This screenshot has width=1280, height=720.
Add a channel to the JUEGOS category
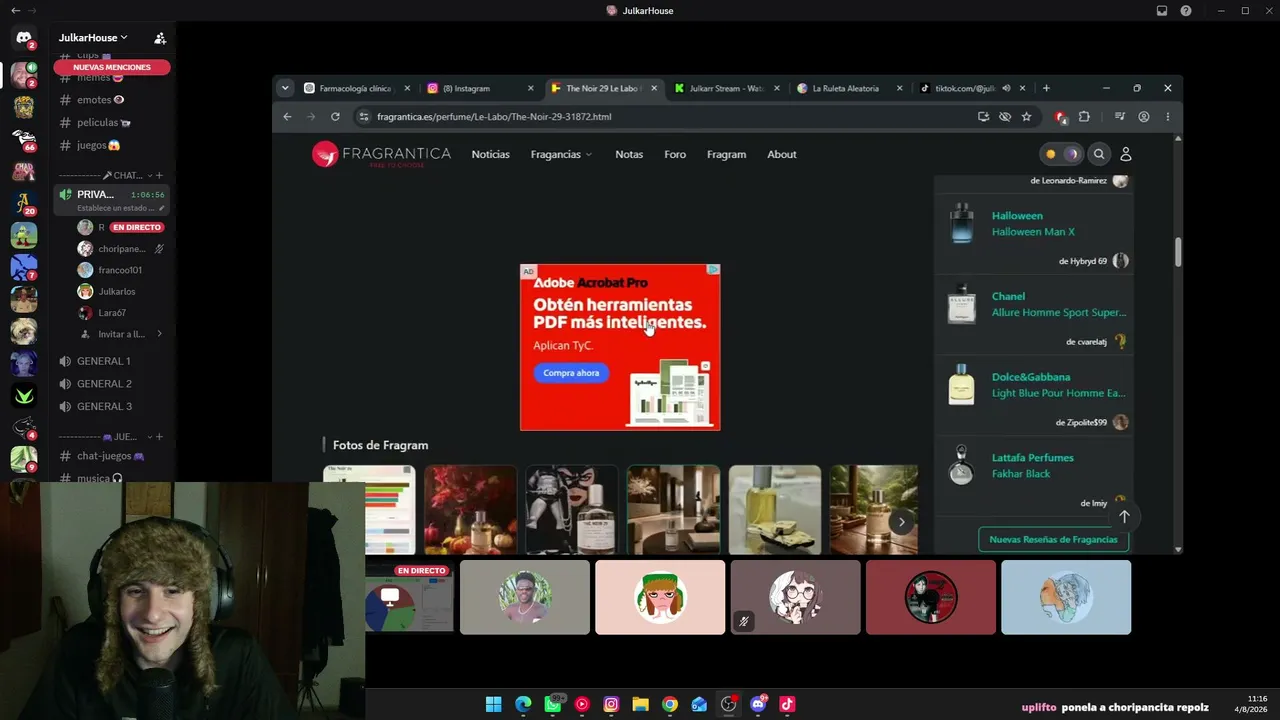point(159,437)
